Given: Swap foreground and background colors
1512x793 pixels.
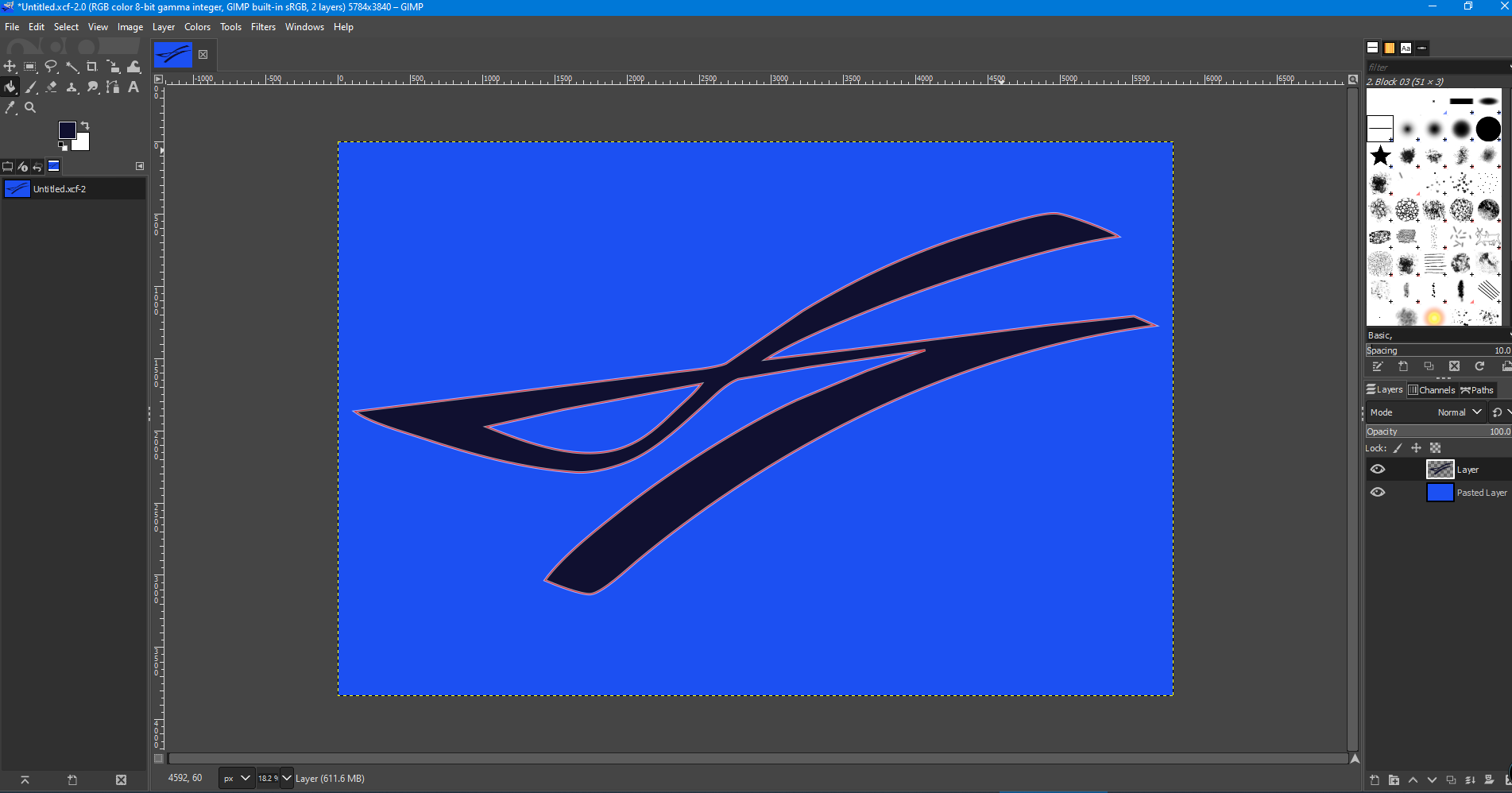Looking at the screenshot, I should [85, 126].
